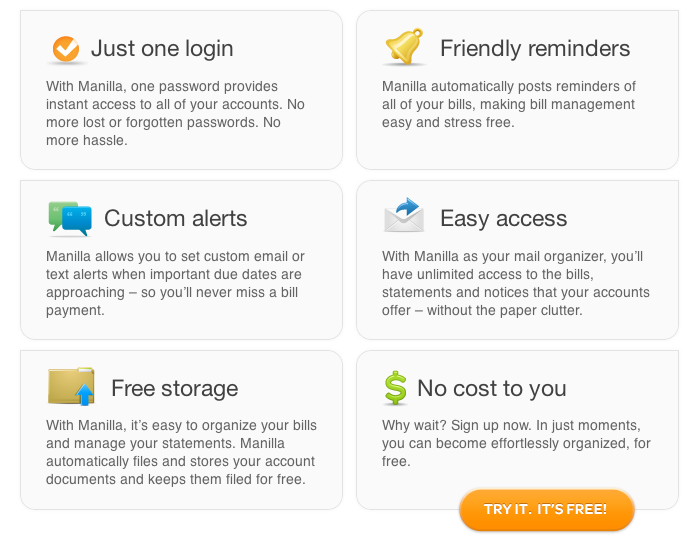Click the No cost to you heading
693x546 pixels.
pyautogui.click(x=491, y=388)
